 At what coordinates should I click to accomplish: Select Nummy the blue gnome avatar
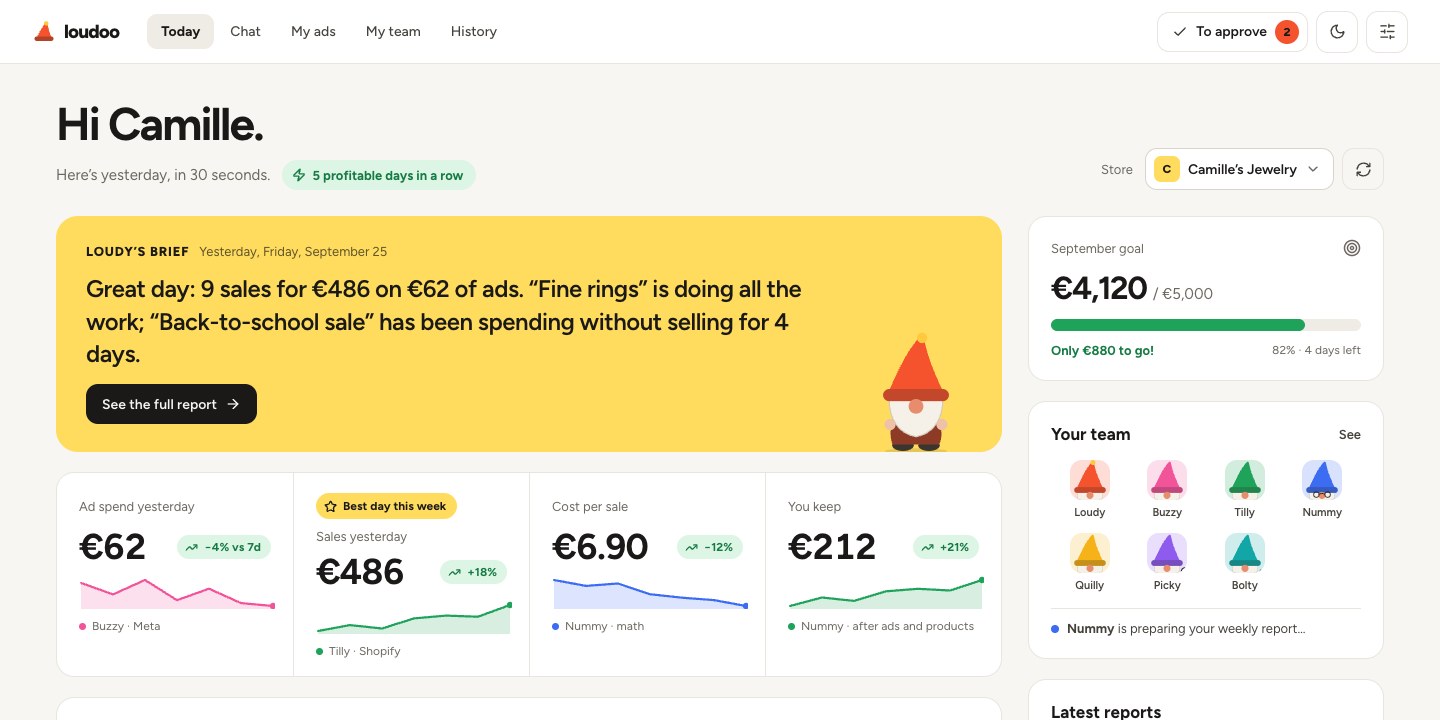click(x=1322, y=480)
